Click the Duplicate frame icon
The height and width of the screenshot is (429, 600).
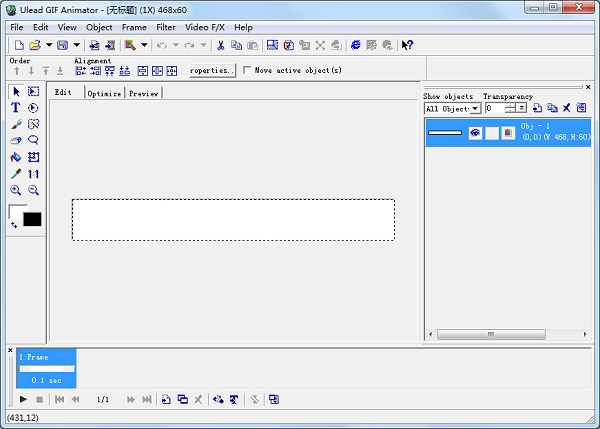click(183, 400)
